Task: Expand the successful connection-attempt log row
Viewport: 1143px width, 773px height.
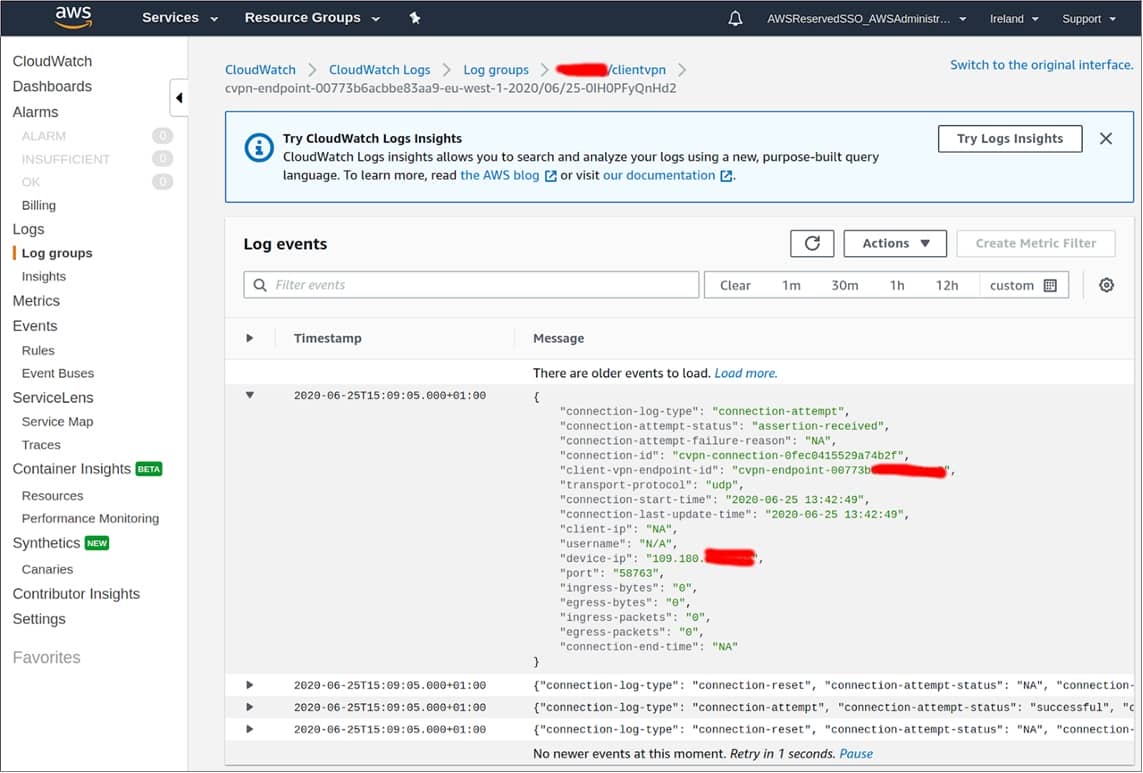Action: [250, 707]
